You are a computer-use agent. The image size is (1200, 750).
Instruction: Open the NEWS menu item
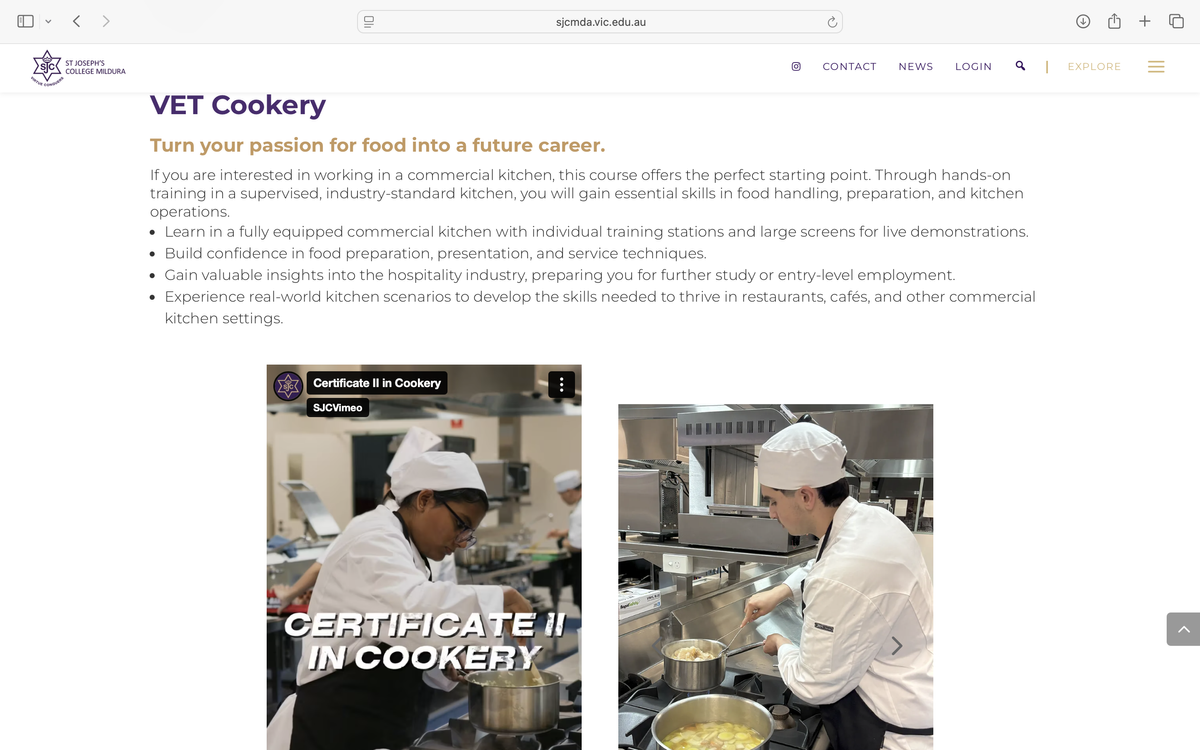pyautogui.click(x=915, y=67)
